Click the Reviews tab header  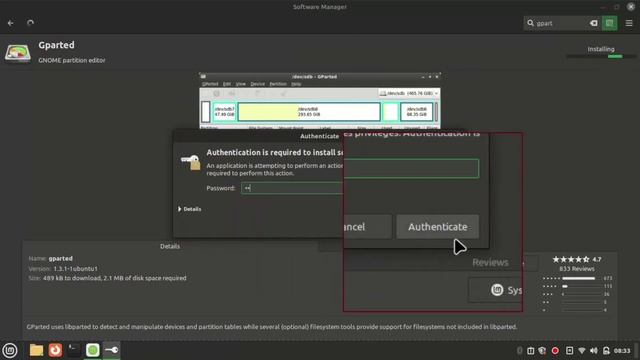tap(490, 262)
